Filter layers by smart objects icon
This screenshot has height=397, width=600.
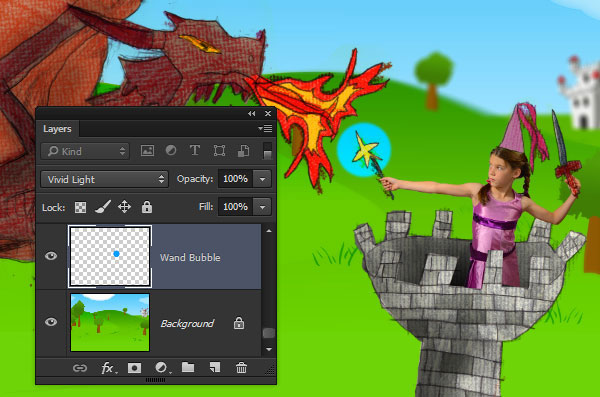pyautogui.click(x=243, y=150)
